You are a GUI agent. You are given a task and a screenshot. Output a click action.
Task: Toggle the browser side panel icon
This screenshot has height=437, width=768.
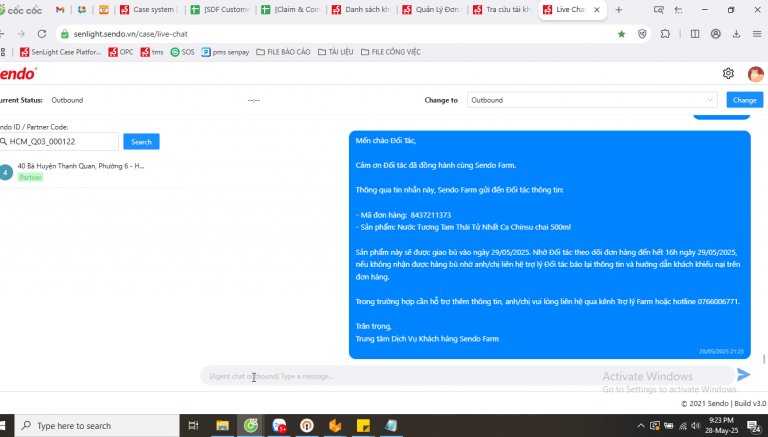pos(695,34)
